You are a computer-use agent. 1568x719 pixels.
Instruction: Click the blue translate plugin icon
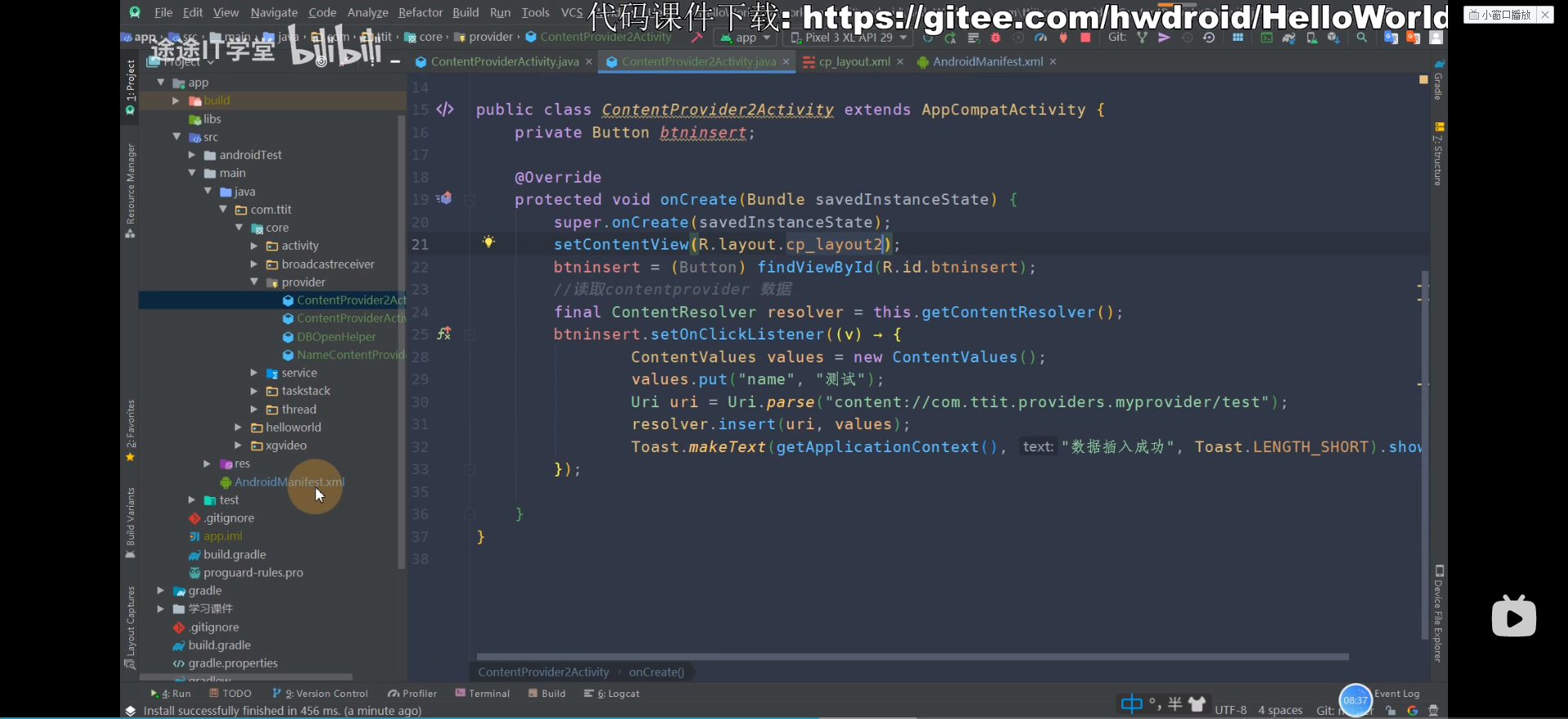1391,38
